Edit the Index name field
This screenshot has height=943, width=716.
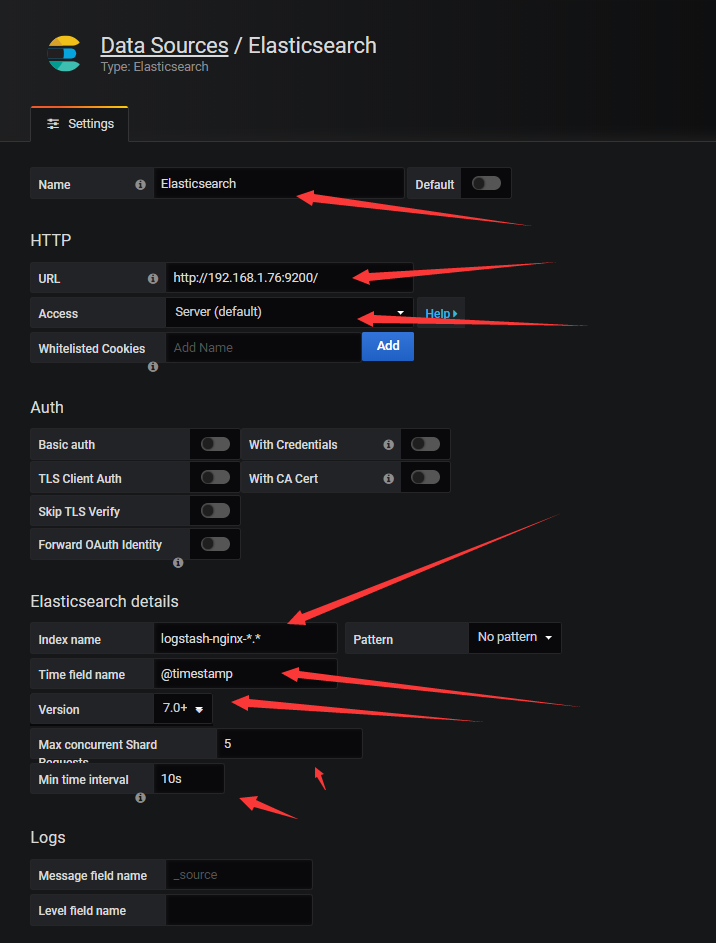pos(245,638)
